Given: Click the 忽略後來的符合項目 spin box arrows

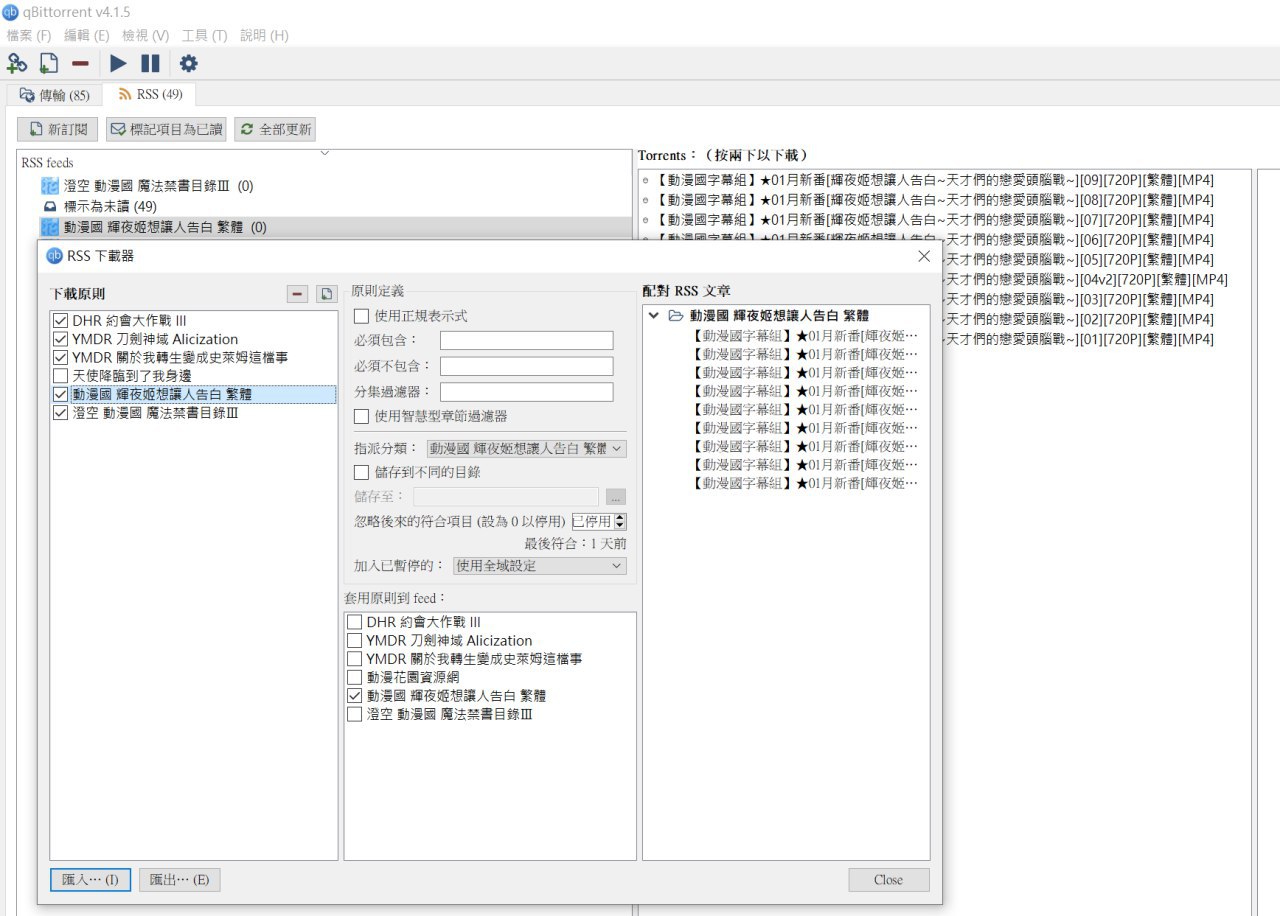Looking at the screenshot, I should tap(621, 521).
